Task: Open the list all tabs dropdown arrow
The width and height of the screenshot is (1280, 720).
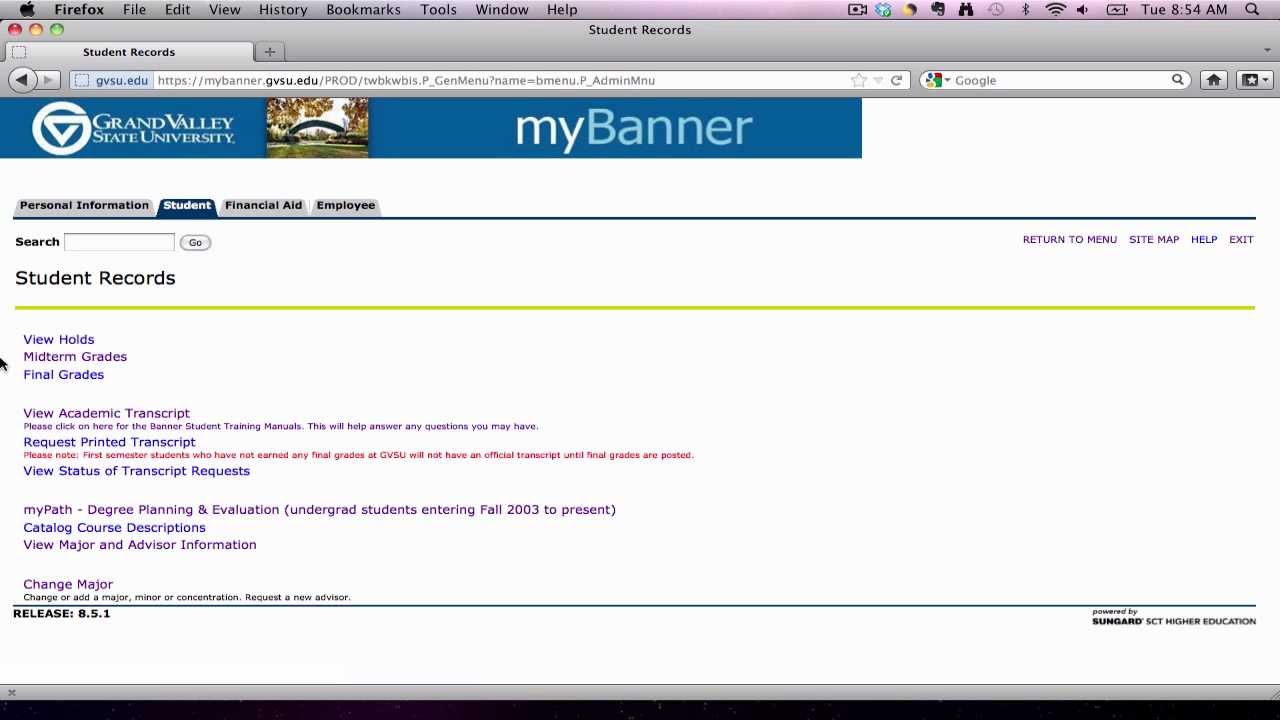Action: tap(1267, 50)
